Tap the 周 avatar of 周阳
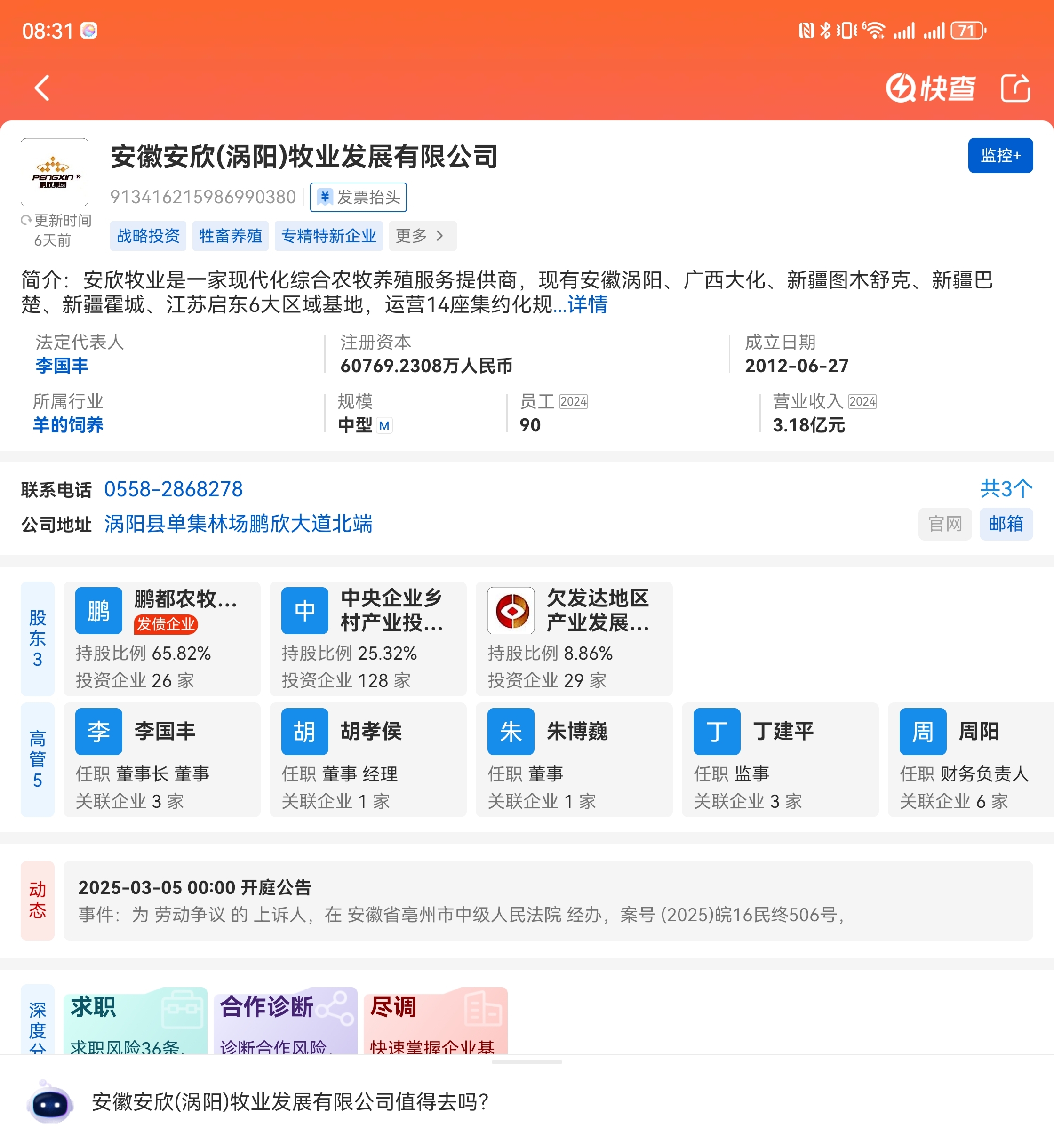1054x1148 pixels. (923, 732)
